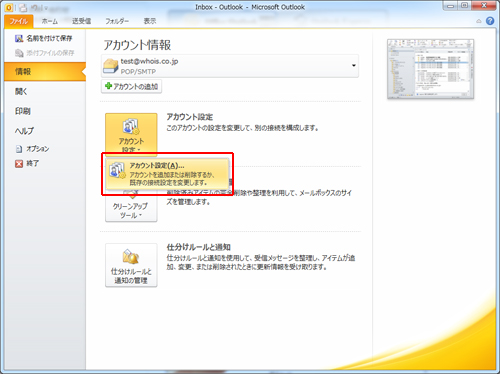Click the Outlook logo in title bar
The image size is (500, 374).
click(9, 7)
